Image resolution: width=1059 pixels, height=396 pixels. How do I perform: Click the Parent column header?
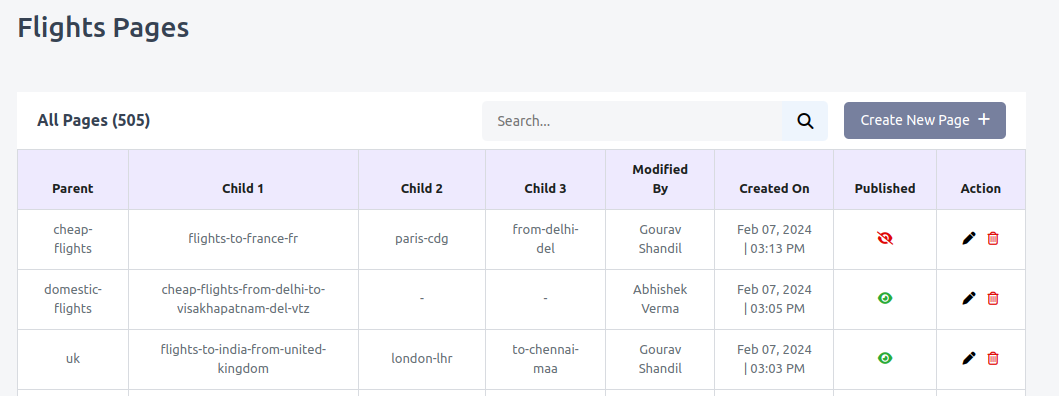(73, 189)
